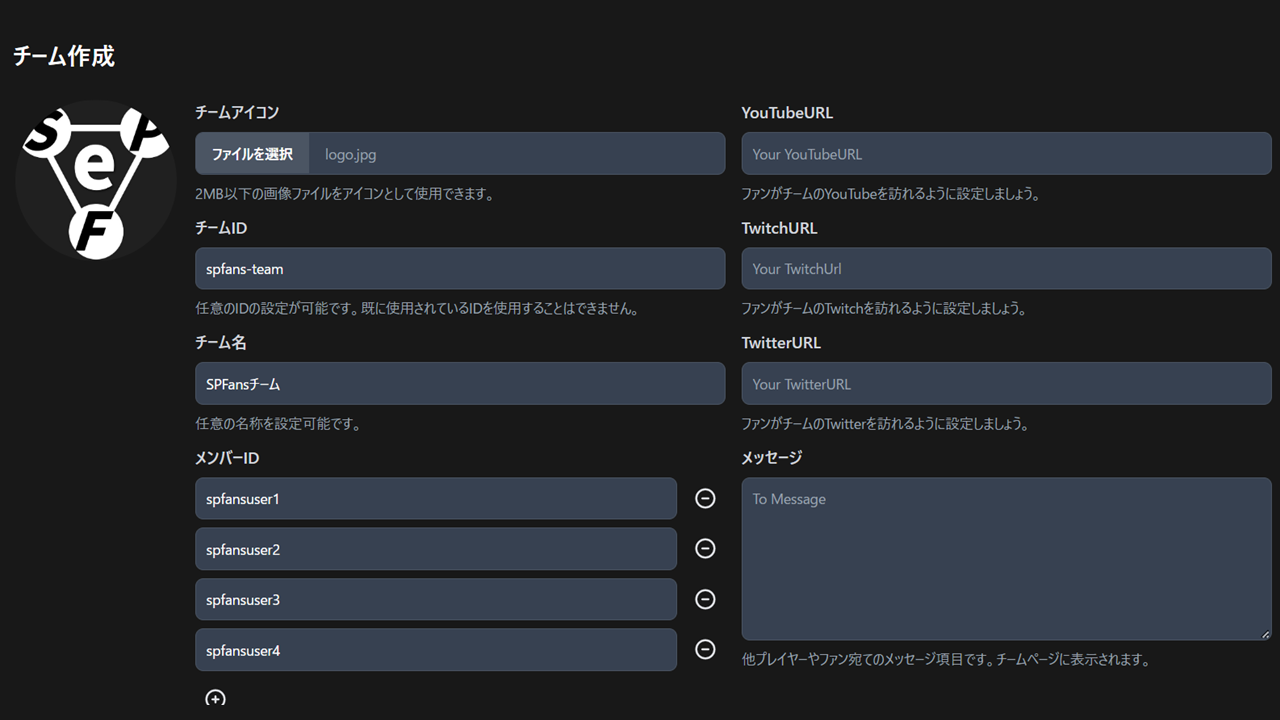The width and height of the screenshot is (1280, 720).
Task: Edit the spfansuser2 member ID field
Action: 436,549
